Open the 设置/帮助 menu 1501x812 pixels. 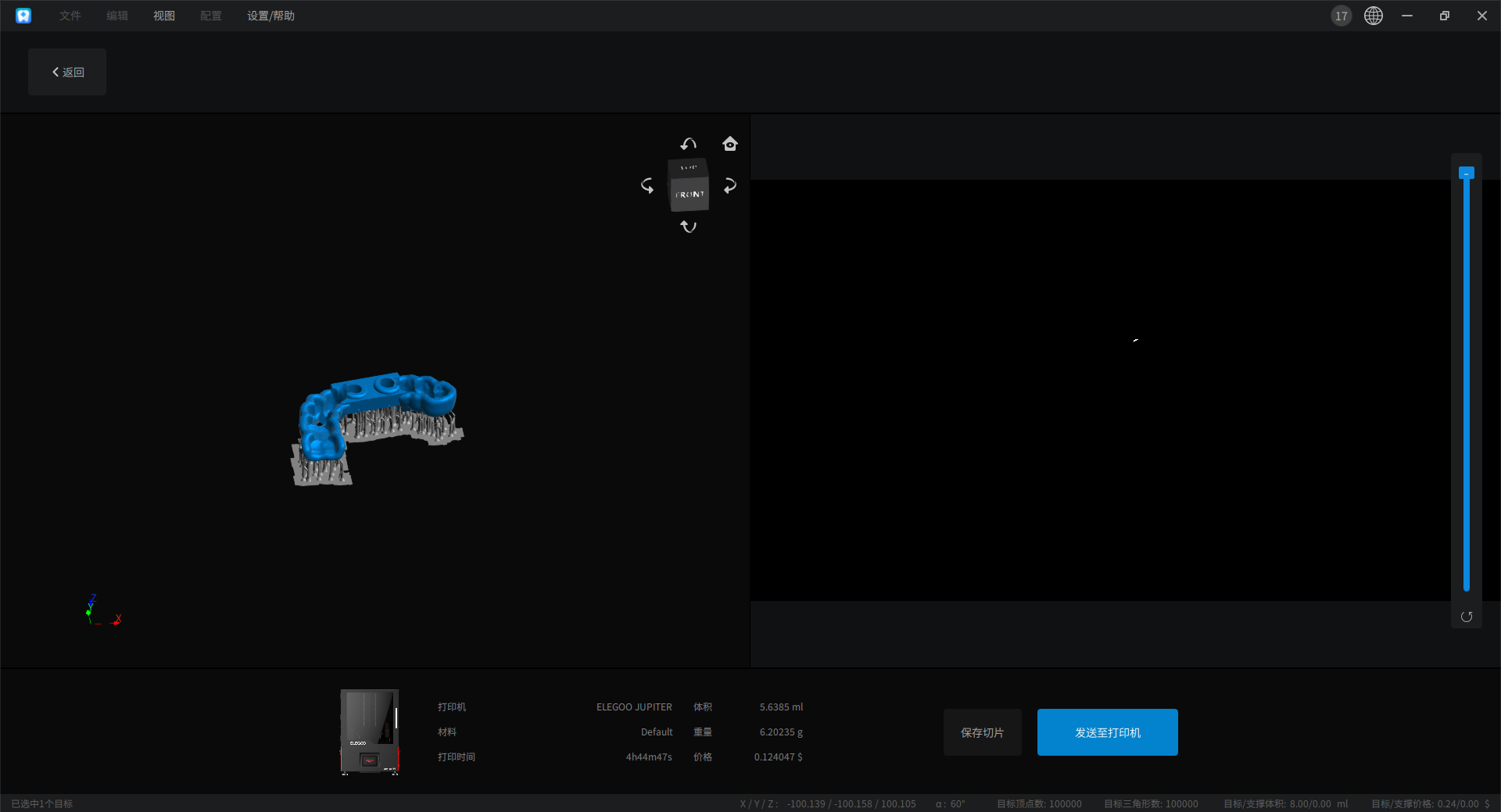[x=270, y=16]
